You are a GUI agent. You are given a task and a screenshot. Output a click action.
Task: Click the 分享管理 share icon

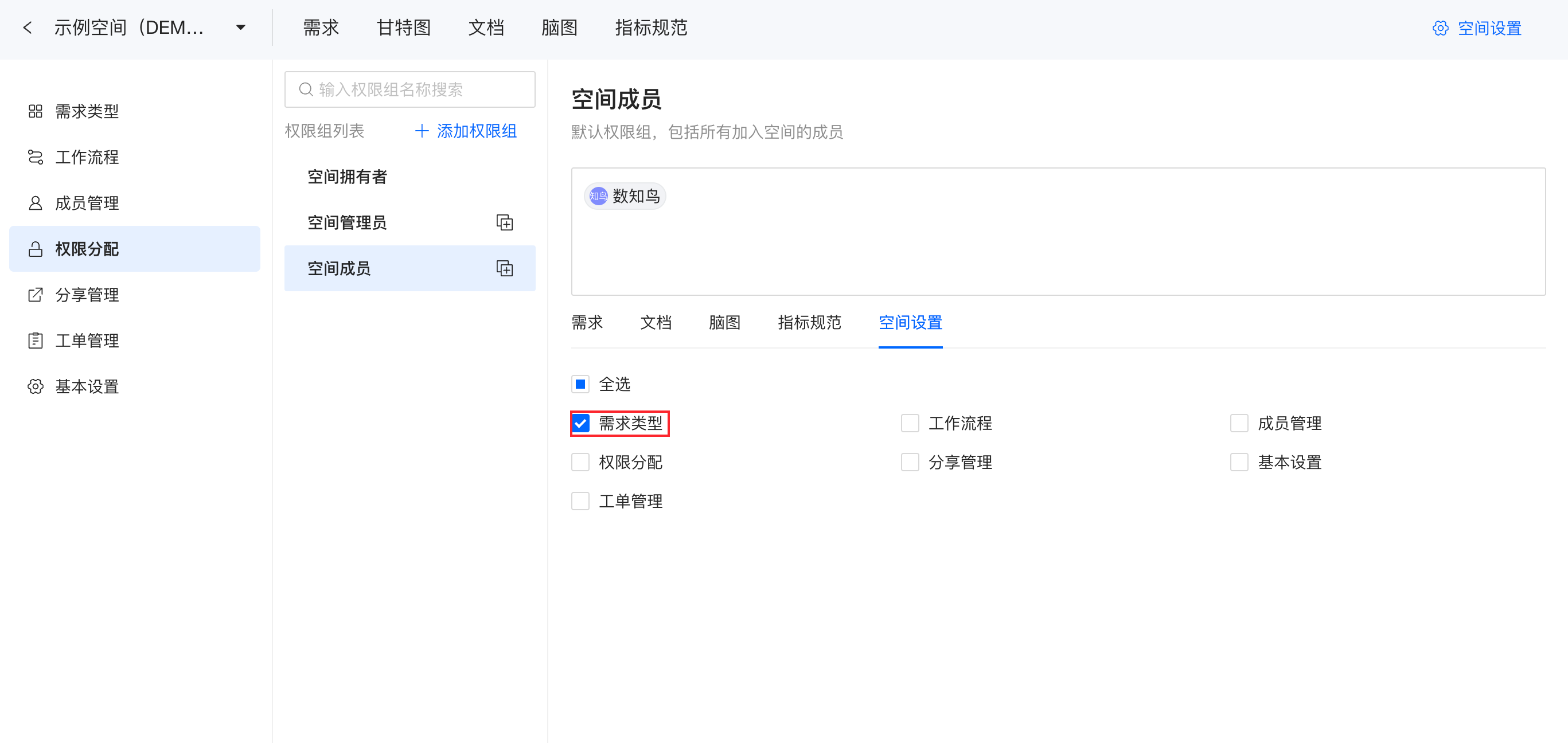[36, 295]
